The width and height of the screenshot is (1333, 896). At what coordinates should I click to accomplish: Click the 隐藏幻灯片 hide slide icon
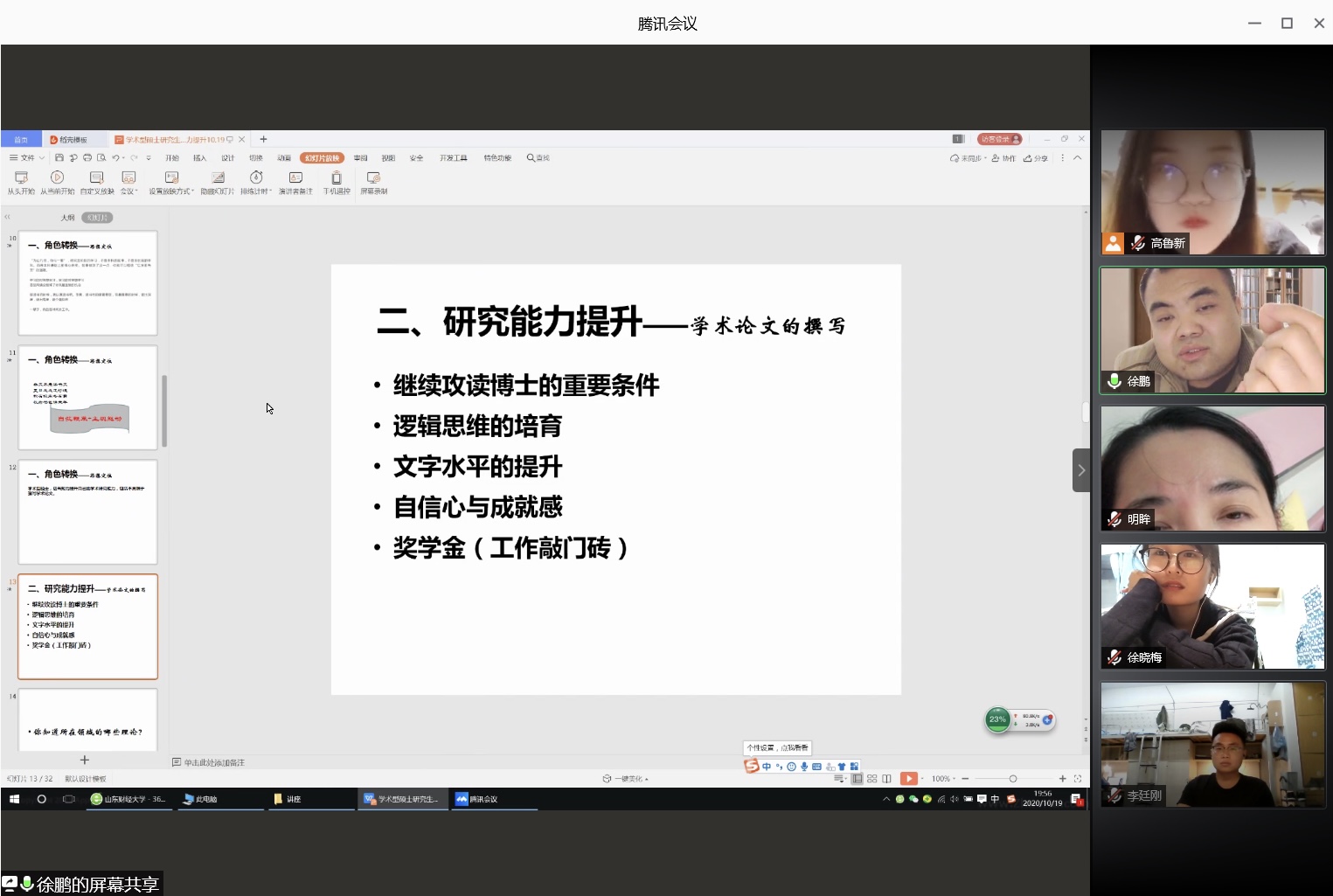[x=218, y=177]
